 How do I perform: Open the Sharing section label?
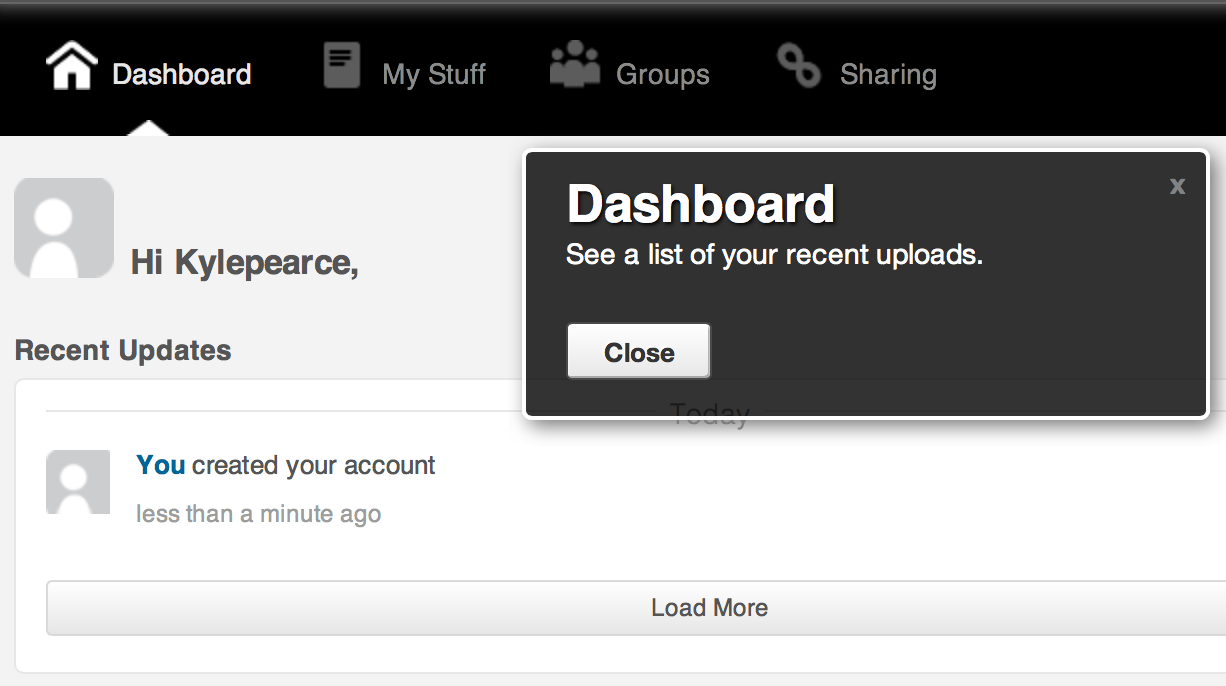click(888, 75)
